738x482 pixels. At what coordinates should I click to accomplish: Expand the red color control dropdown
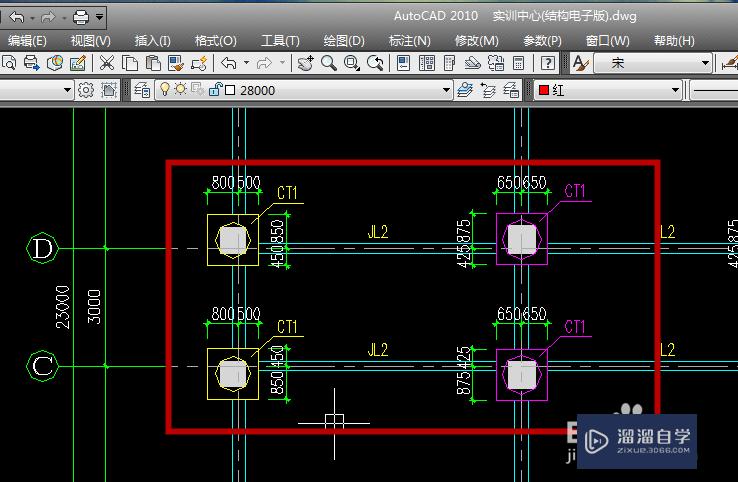pos(675,89)
